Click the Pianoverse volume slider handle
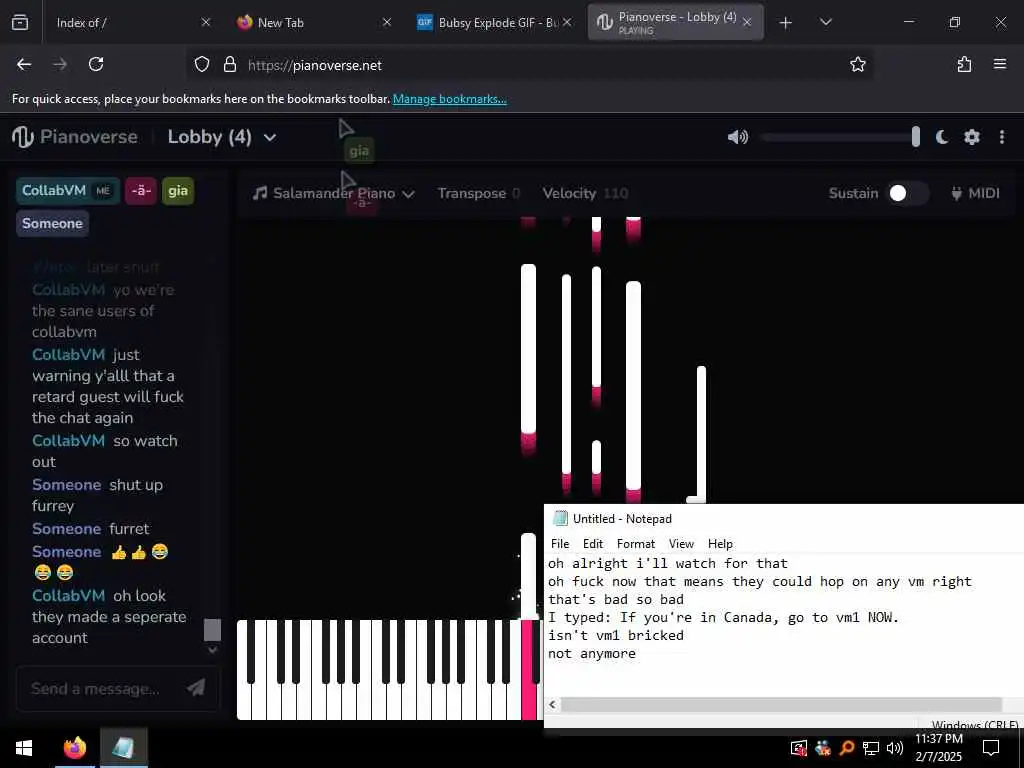1024x768 pixels. pyautogui.click(x=916, y=136)
